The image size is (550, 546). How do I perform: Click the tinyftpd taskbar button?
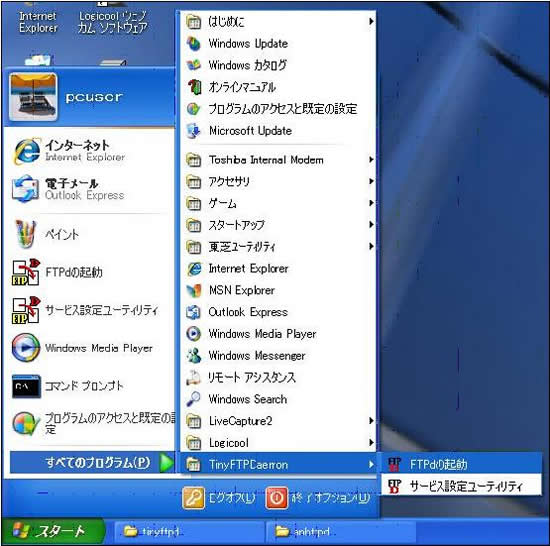click(189, 532)
